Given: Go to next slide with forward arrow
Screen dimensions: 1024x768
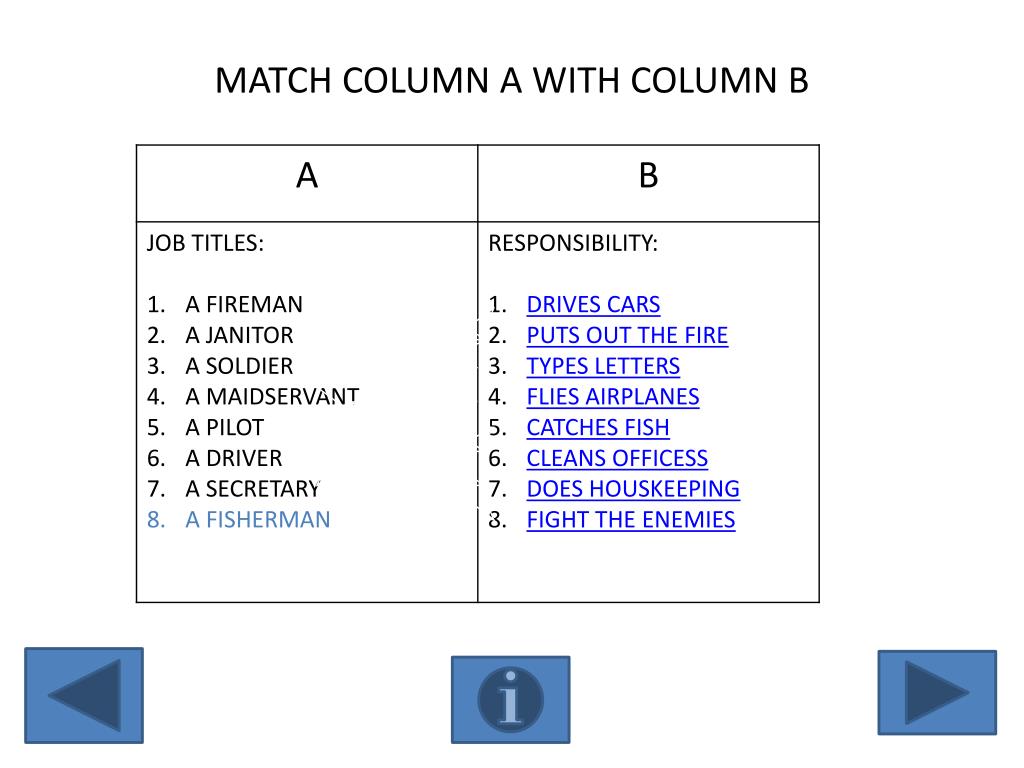Looking at the screenshot, I should [x=937, y=692].
